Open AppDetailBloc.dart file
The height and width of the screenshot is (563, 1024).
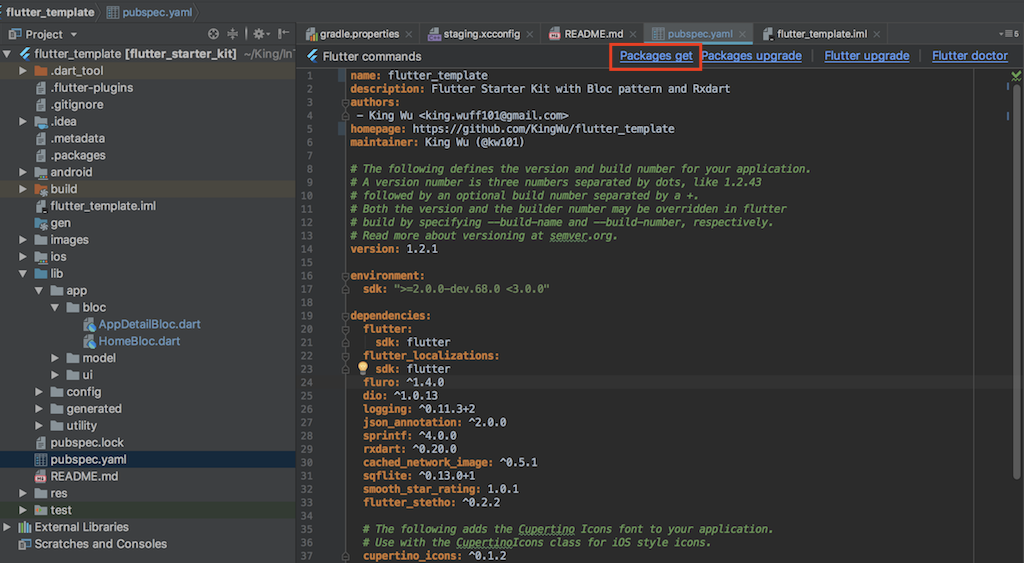point(149,325)
